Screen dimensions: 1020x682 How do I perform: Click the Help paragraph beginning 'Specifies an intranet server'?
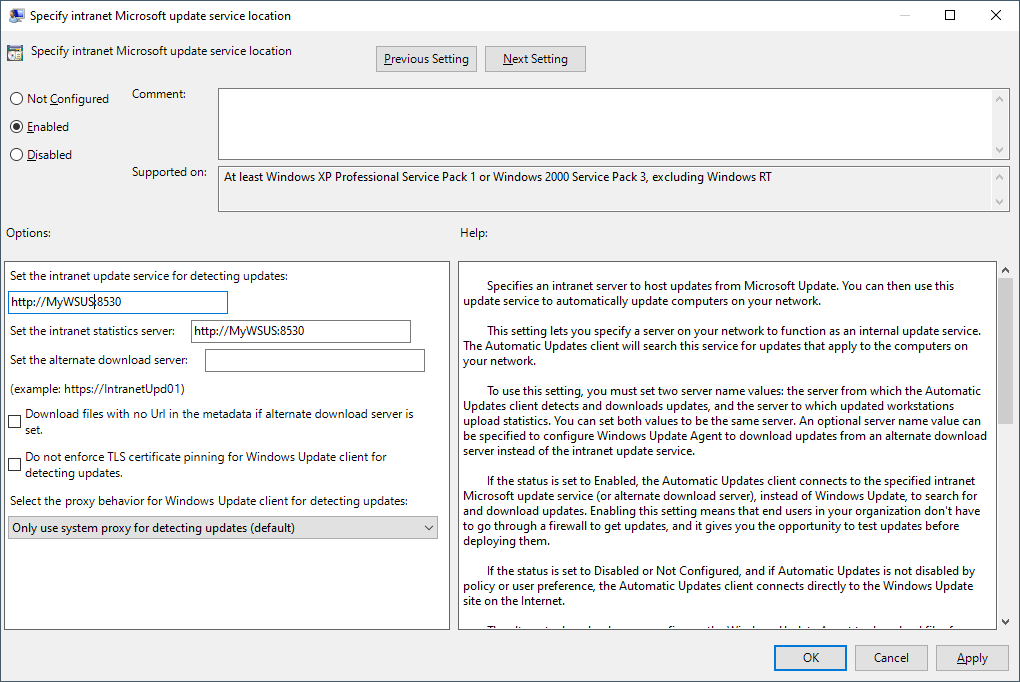tap(708, 293)
